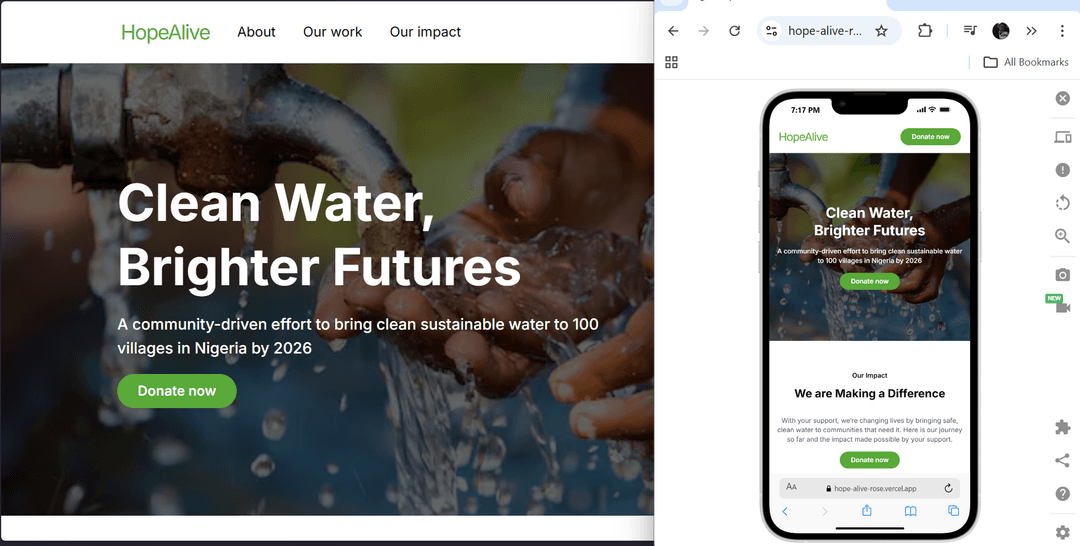Open the help question mark icon

click(x=1063, y=494)
